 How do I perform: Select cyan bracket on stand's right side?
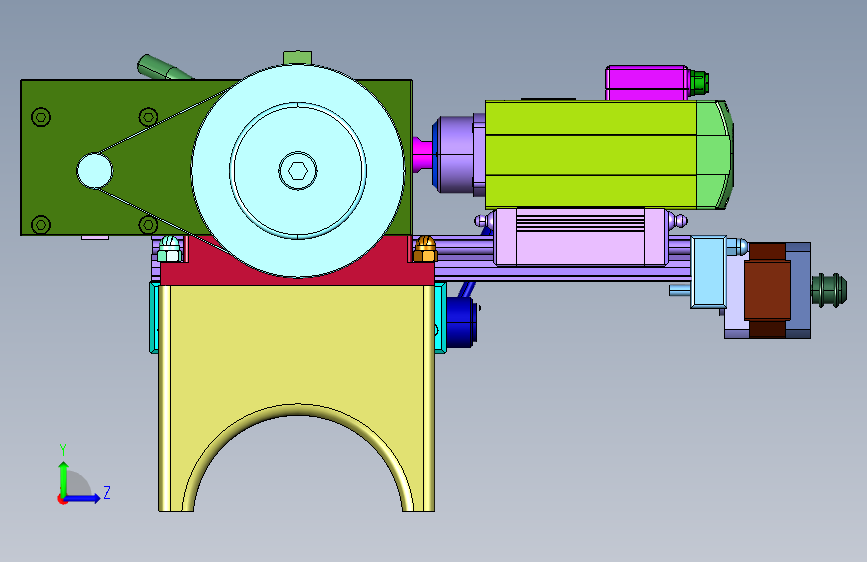(440, 318)
